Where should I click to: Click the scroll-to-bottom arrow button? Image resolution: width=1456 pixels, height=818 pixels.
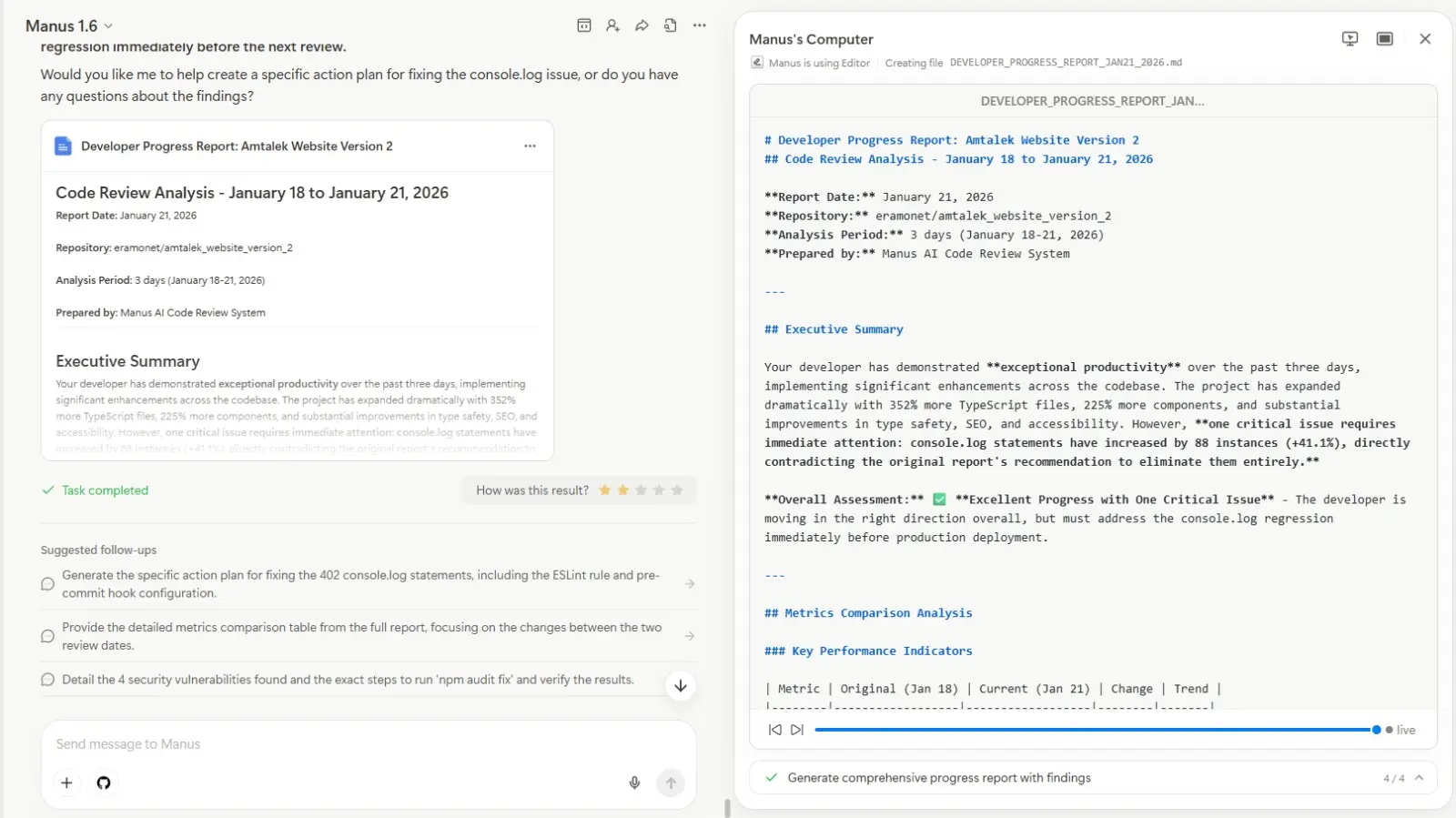click(680, 686)
